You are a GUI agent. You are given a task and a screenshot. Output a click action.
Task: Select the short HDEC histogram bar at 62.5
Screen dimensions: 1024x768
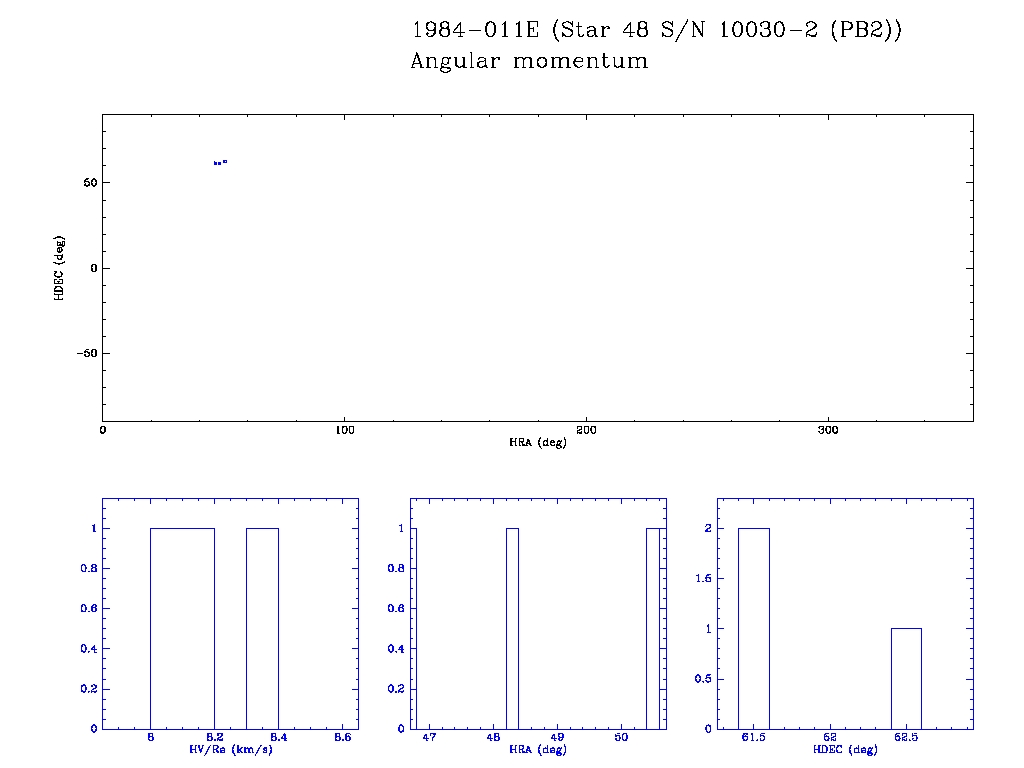coord(906,678)
